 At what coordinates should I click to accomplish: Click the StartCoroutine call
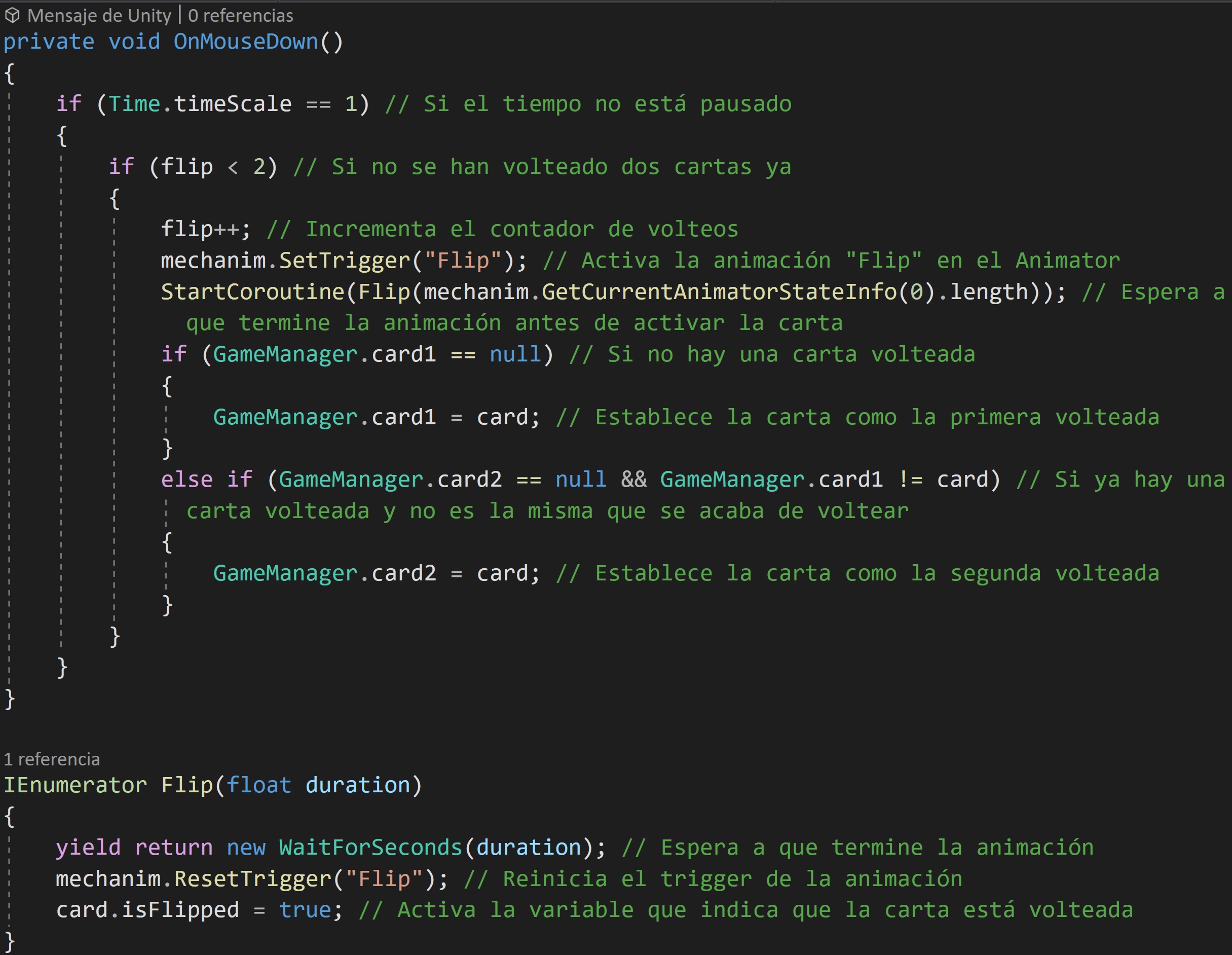[x=252, y=292]
